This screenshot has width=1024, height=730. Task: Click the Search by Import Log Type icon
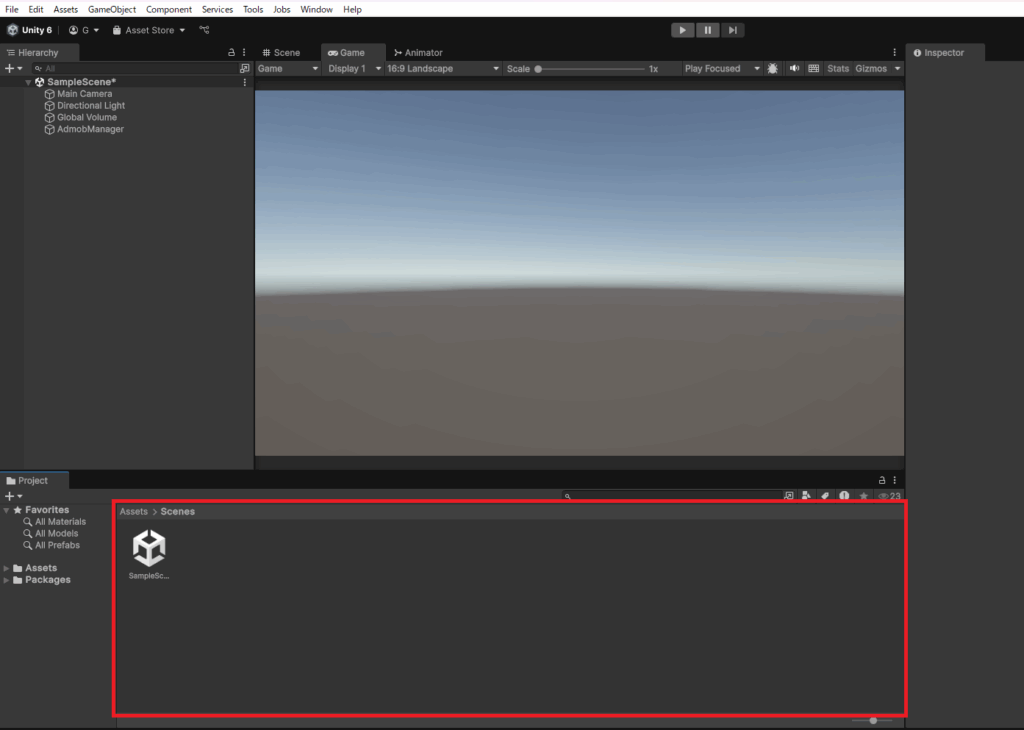click(844, 496)
